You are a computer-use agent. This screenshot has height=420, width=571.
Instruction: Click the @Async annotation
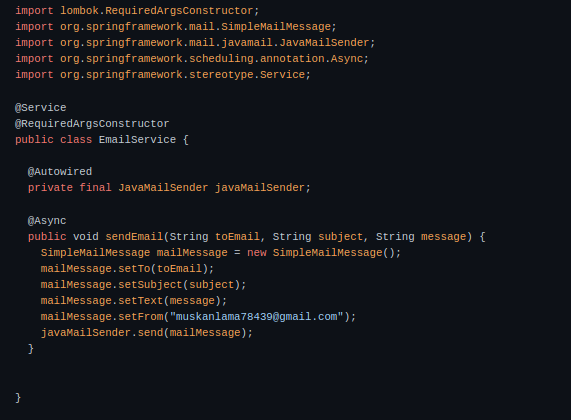(x=47, y=221)
